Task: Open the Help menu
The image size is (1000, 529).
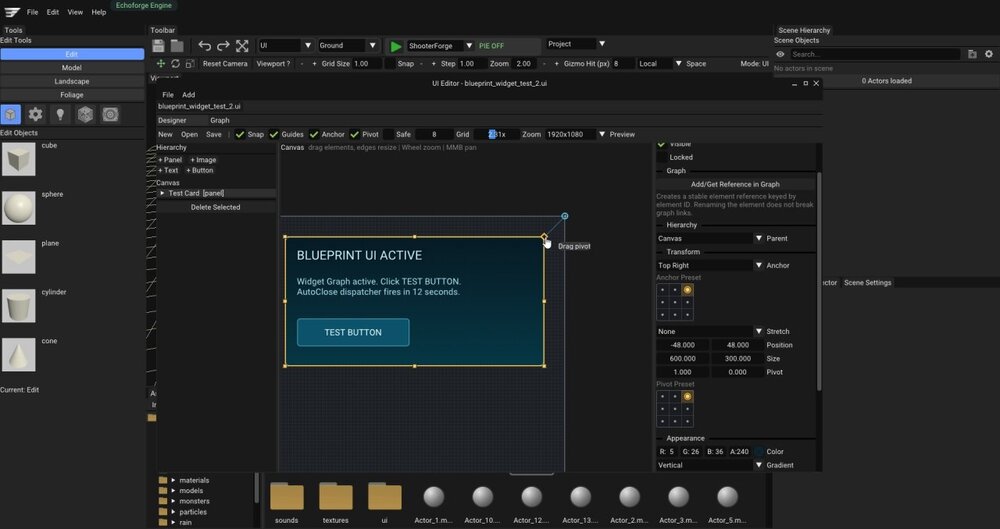Action: (99, 12)
